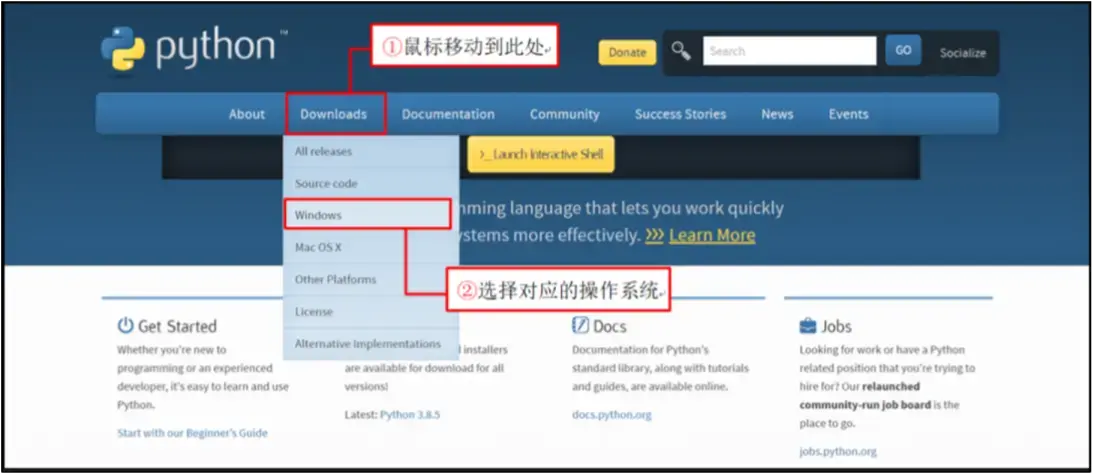Select All releases from Downloads dropdown

tap(371, 151)
